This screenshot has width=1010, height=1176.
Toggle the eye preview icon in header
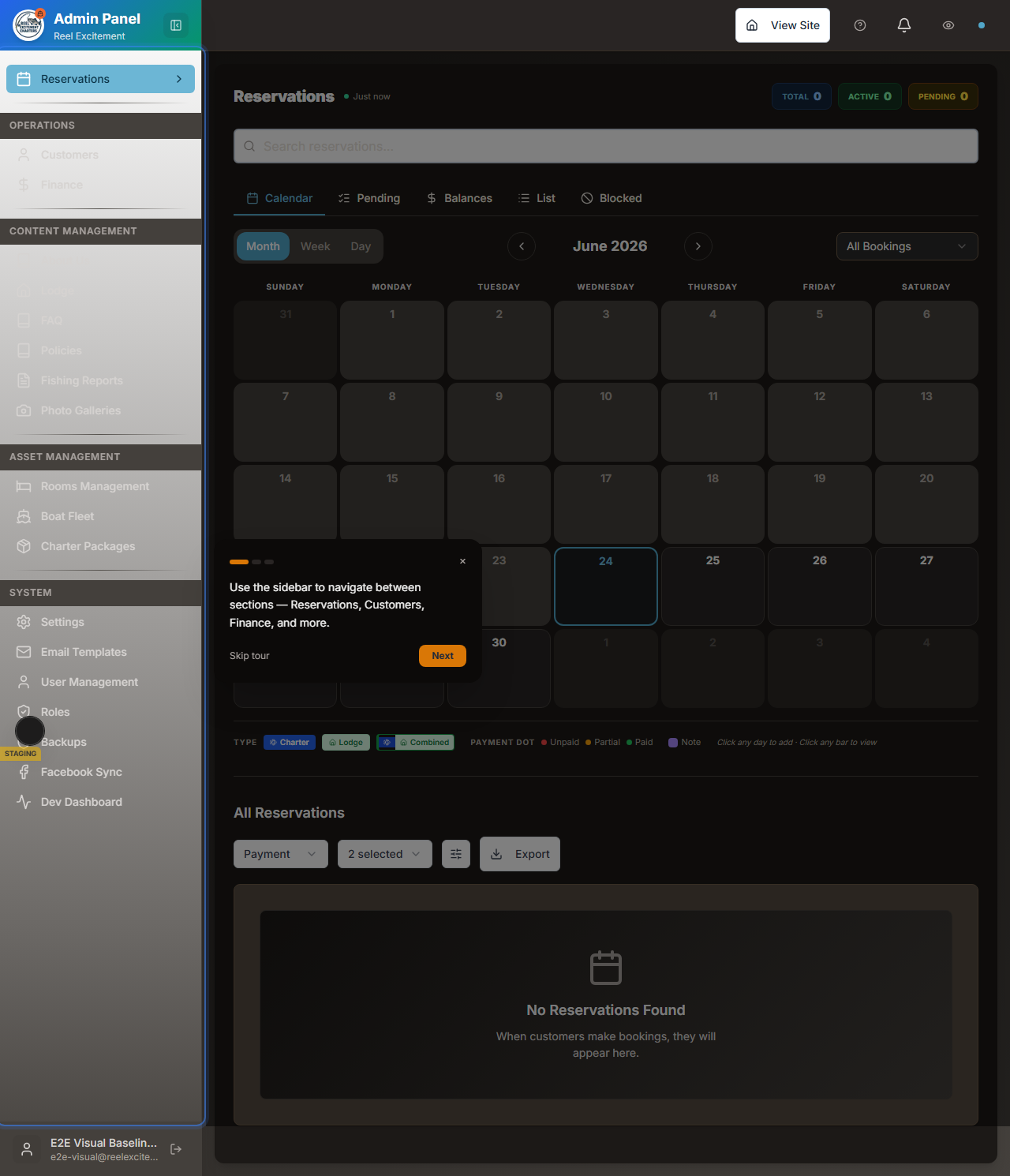[948, 25]
